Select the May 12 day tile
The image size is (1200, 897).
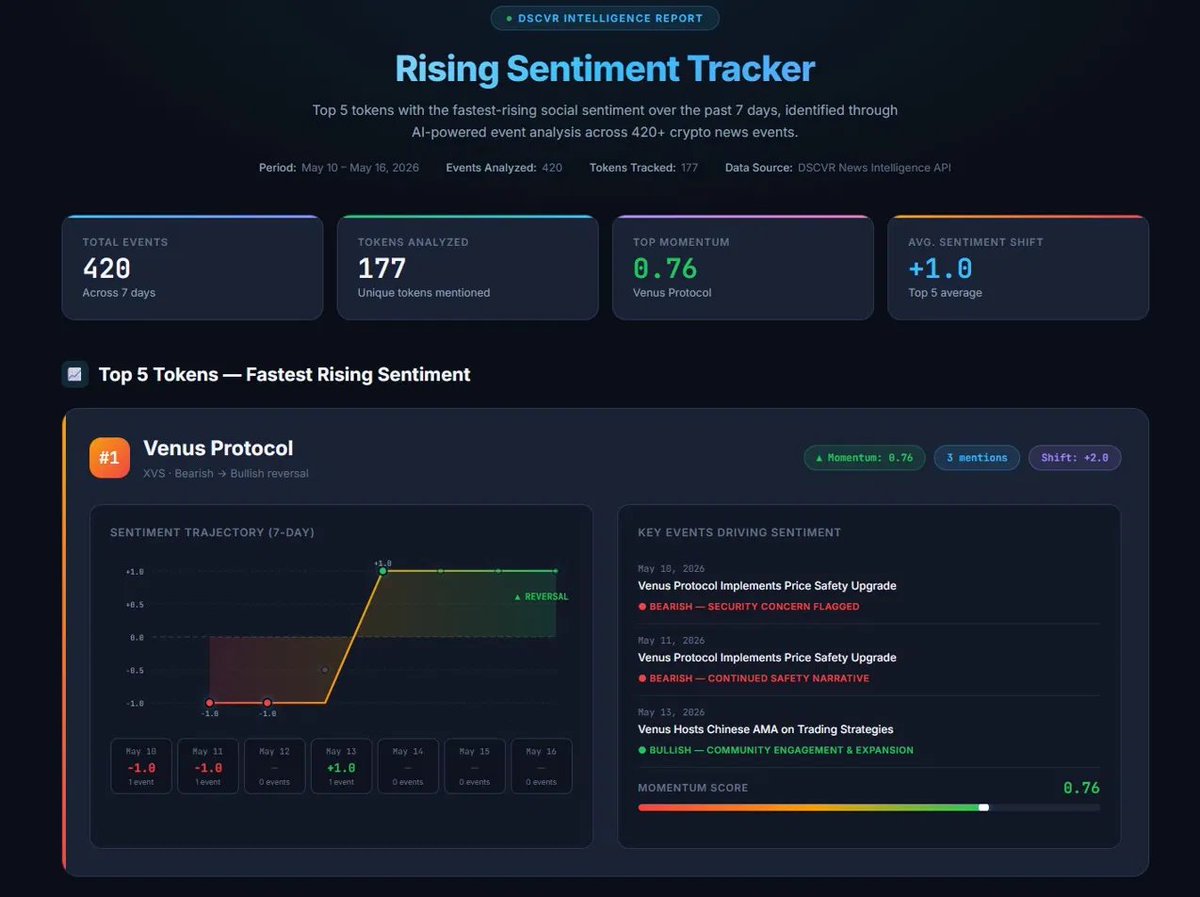click(x=275, y=766)
